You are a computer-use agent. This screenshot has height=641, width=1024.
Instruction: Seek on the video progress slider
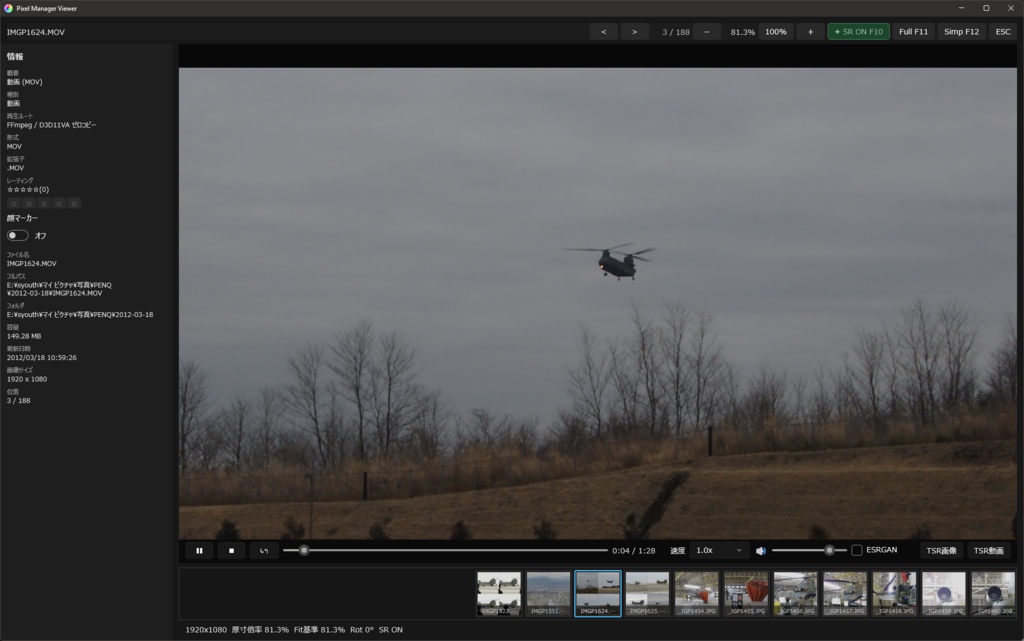[x=445, y=550]
